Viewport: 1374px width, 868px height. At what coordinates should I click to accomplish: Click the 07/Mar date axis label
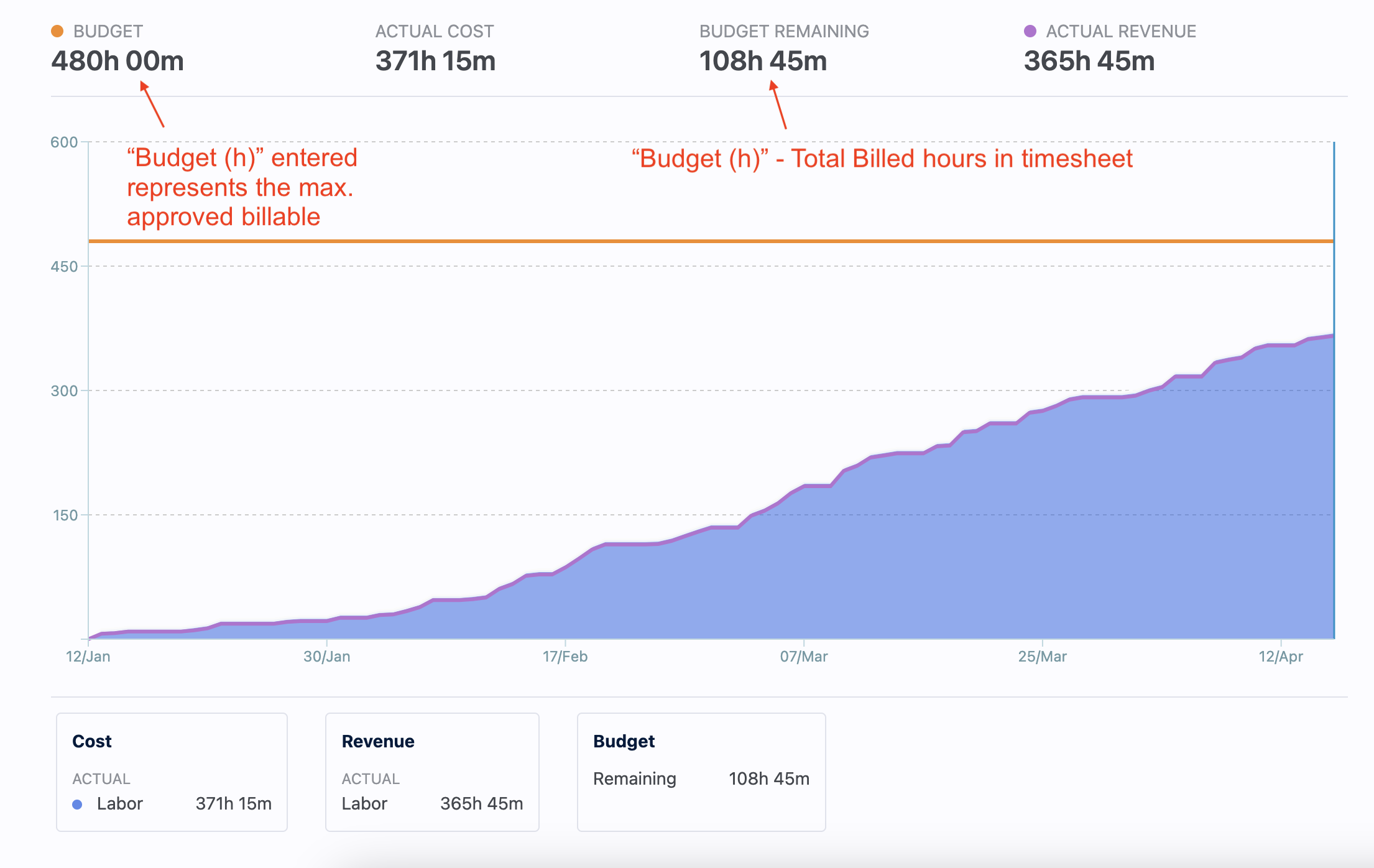coord(804,657)
